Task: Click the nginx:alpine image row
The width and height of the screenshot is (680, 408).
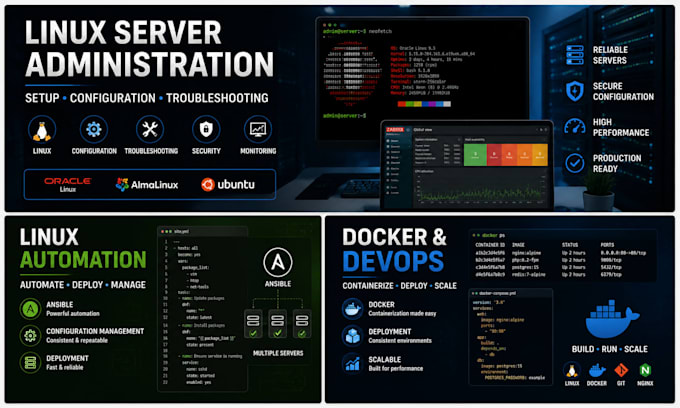Action: (x=526, y=253)
